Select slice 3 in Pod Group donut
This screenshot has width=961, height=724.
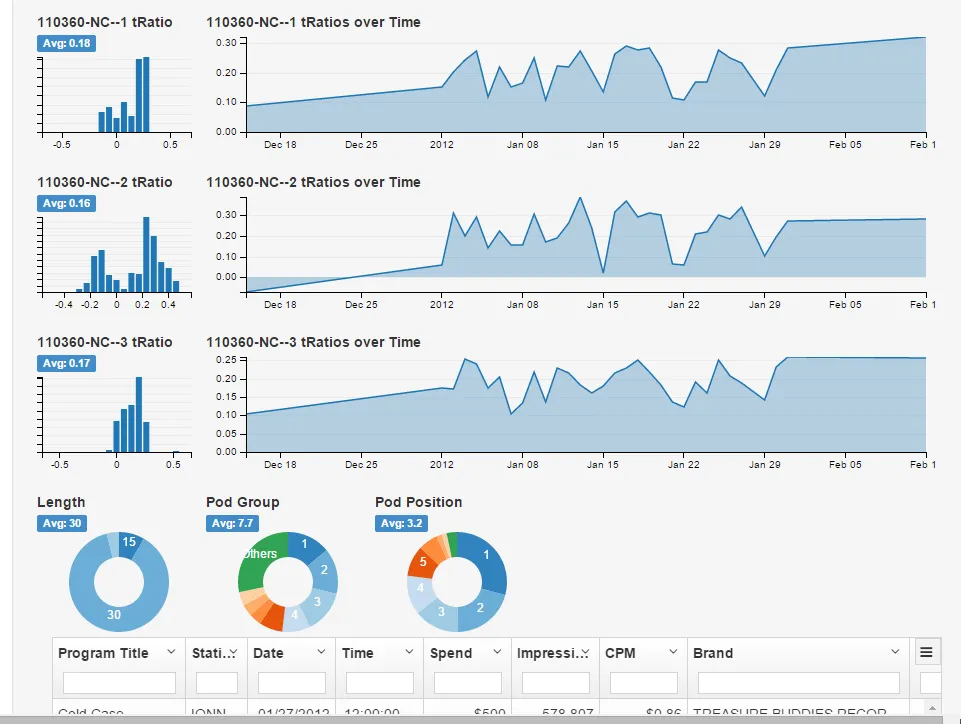(317, 602)
